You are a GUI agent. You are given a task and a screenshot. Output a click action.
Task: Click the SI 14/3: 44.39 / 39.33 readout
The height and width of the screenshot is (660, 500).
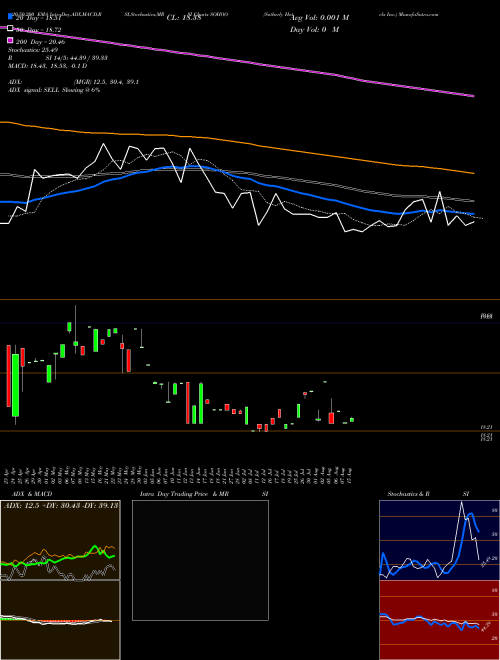[x=77, y=58]
